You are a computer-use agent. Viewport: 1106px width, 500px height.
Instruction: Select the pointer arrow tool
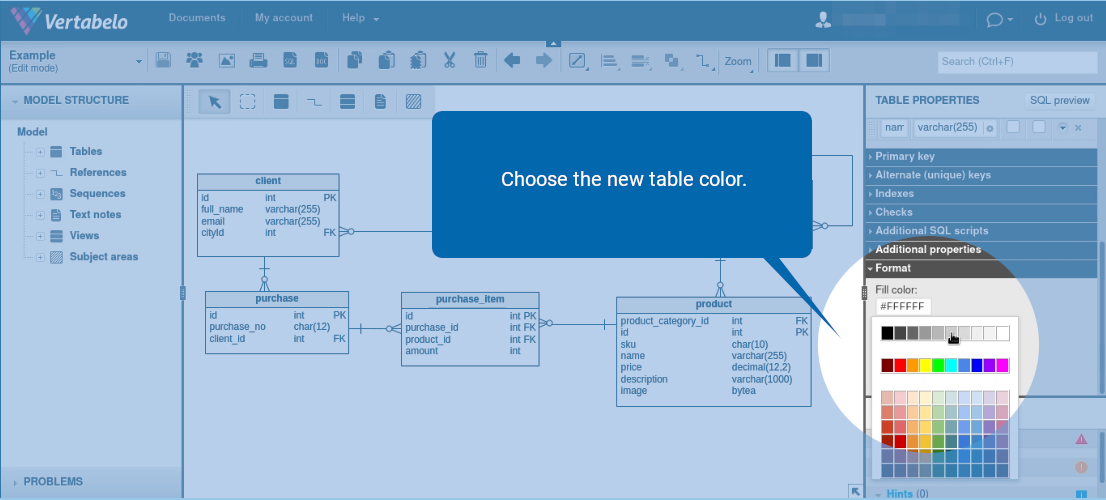click(x=214, y=102)
